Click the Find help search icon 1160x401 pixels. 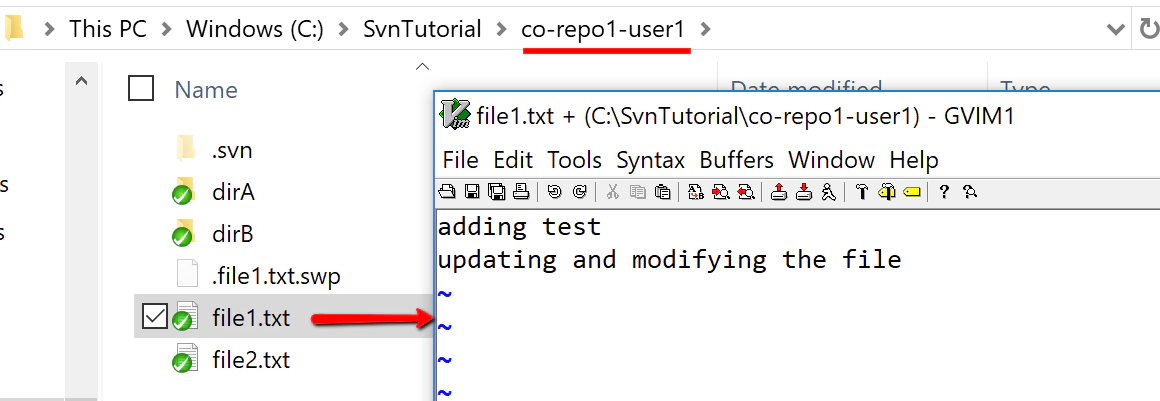970,192
